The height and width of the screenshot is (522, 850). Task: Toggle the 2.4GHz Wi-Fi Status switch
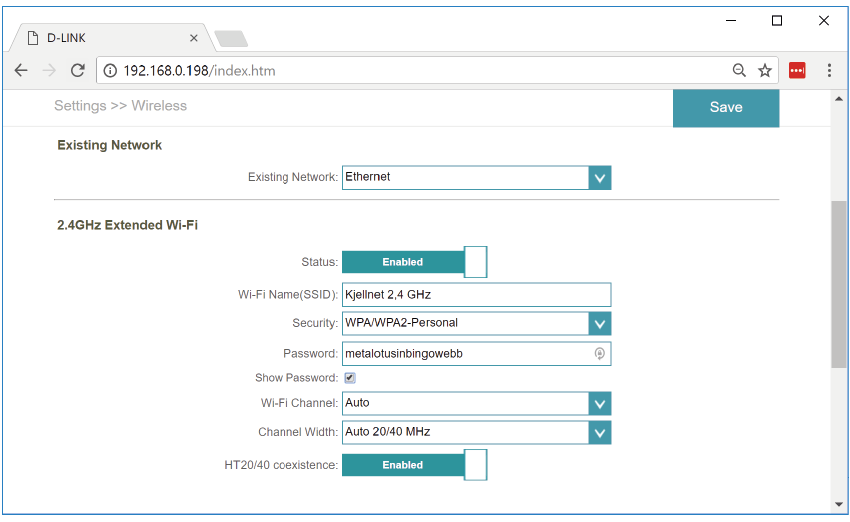414,262
